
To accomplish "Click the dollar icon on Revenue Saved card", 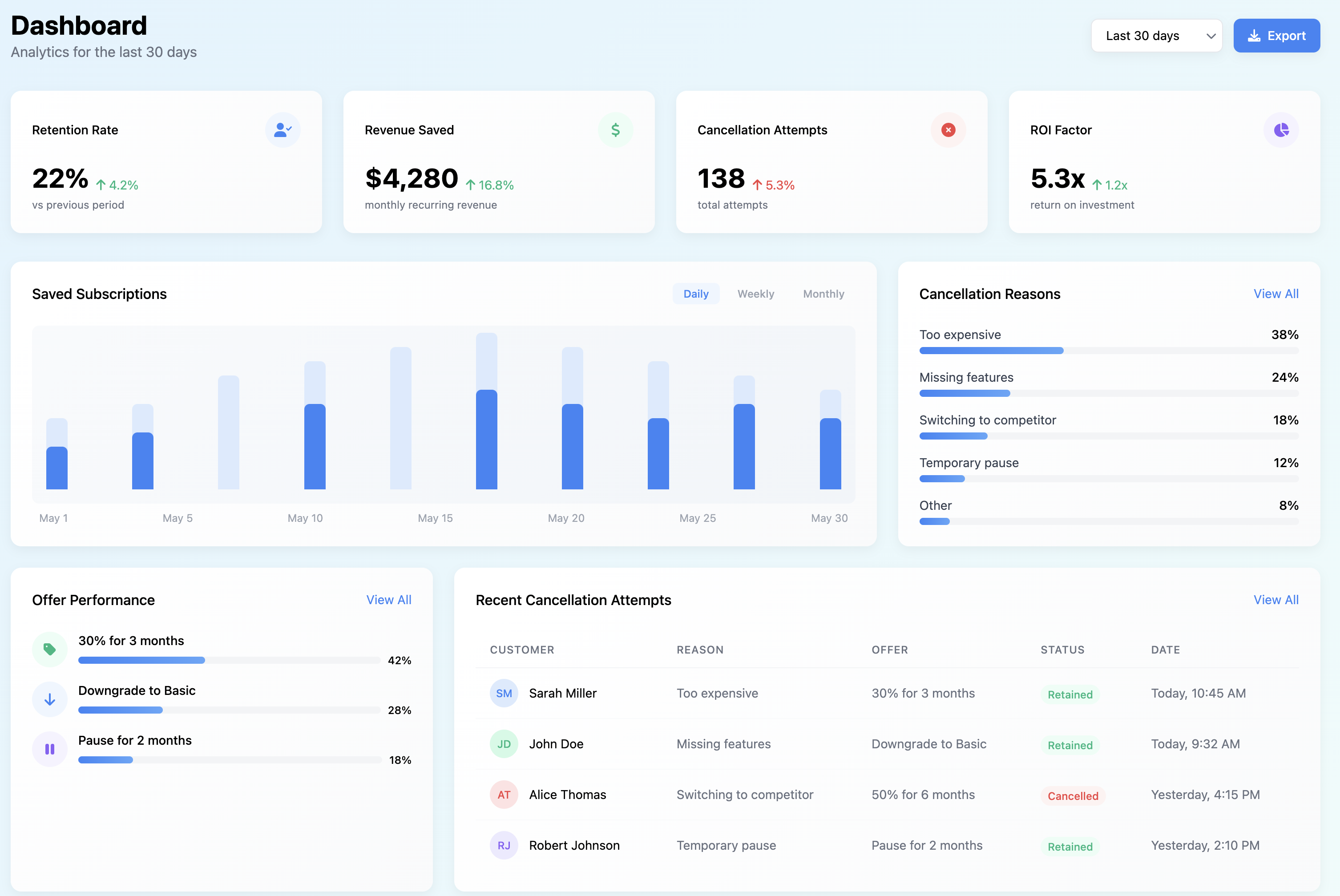I will tap(615, 130).
